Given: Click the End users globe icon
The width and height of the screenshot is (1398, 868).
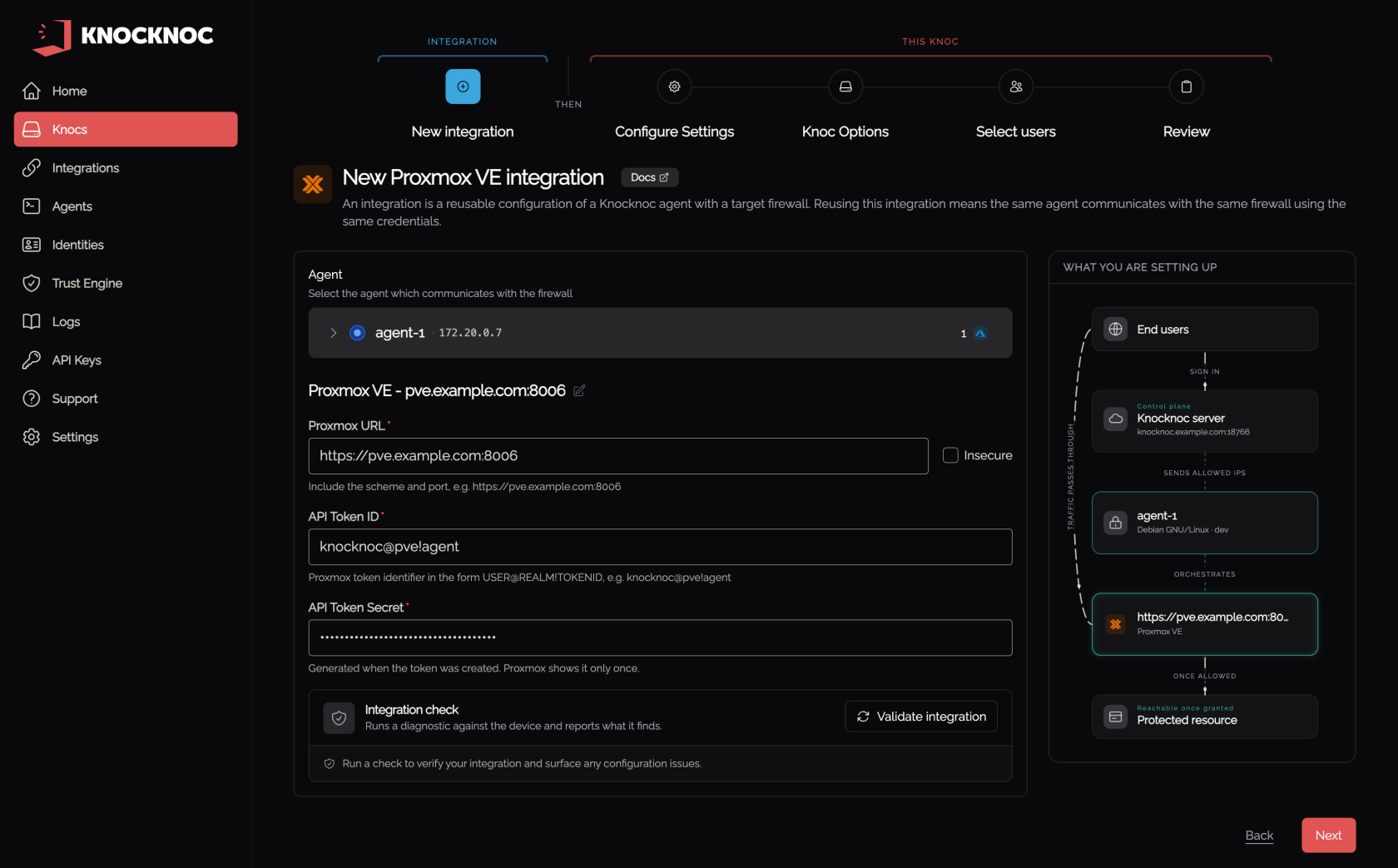Looking at the screenshot, I should (1116, 329).
